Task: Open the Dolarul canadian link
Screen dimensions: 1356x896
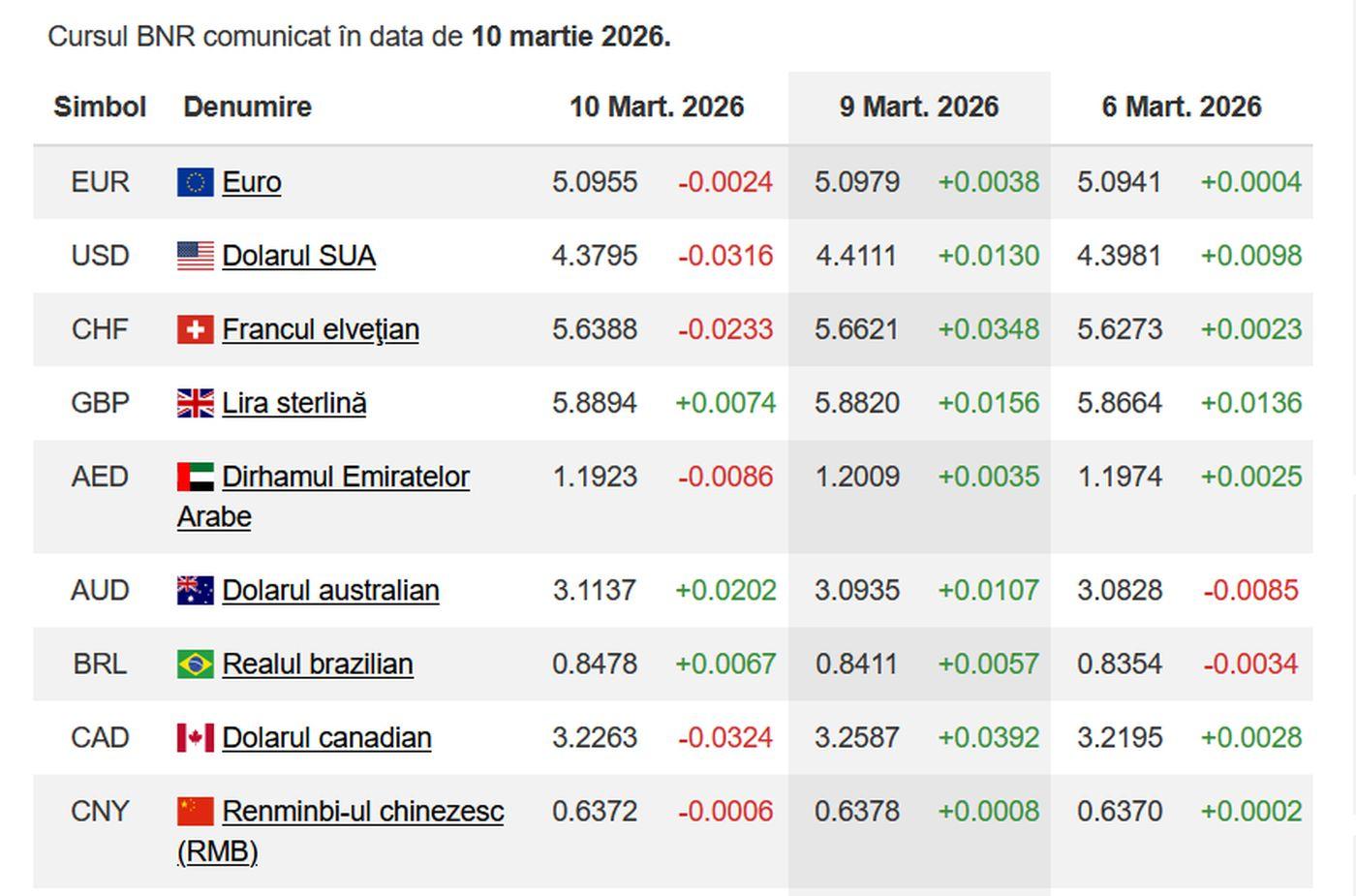Action: [326, 737]
